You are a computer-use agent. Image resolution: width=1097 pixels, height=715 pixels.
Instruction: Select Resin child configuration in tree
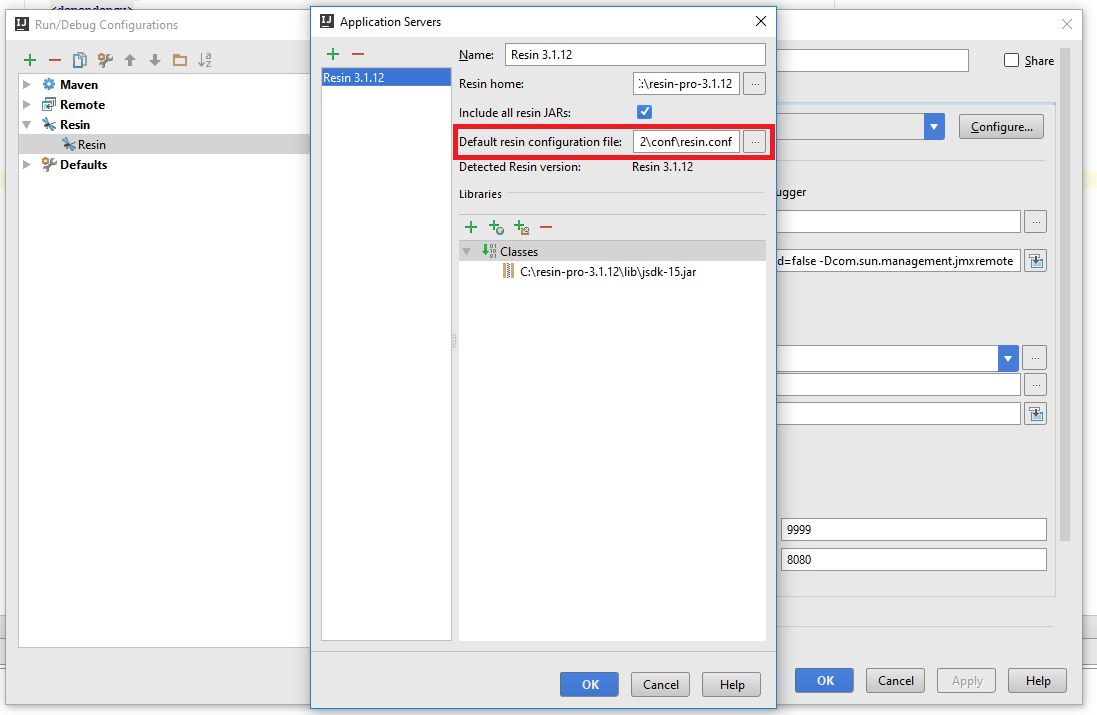(x=92, y=144)
